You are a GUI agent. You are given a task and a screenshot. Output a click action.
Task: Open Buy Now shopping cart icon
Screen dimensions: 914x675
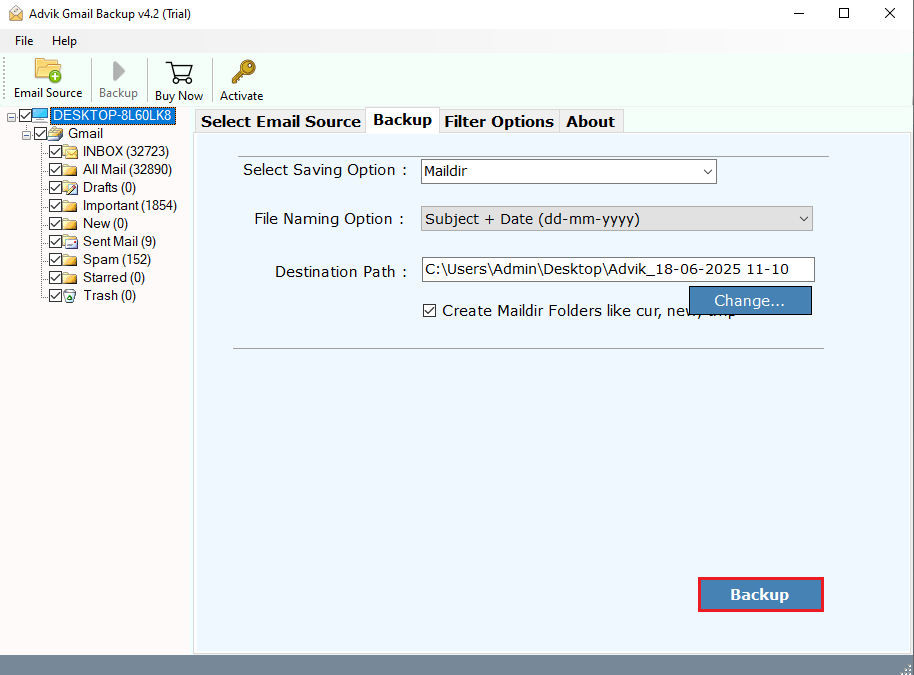179,73
